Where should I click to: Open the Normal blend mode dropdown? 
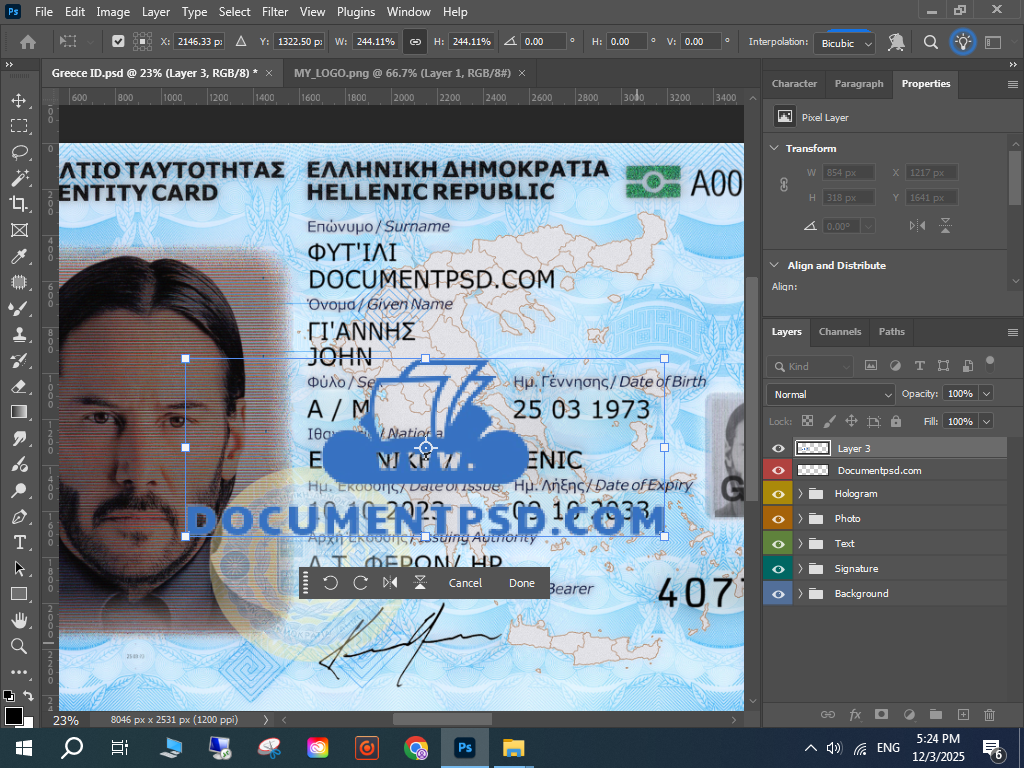point(830,394)
